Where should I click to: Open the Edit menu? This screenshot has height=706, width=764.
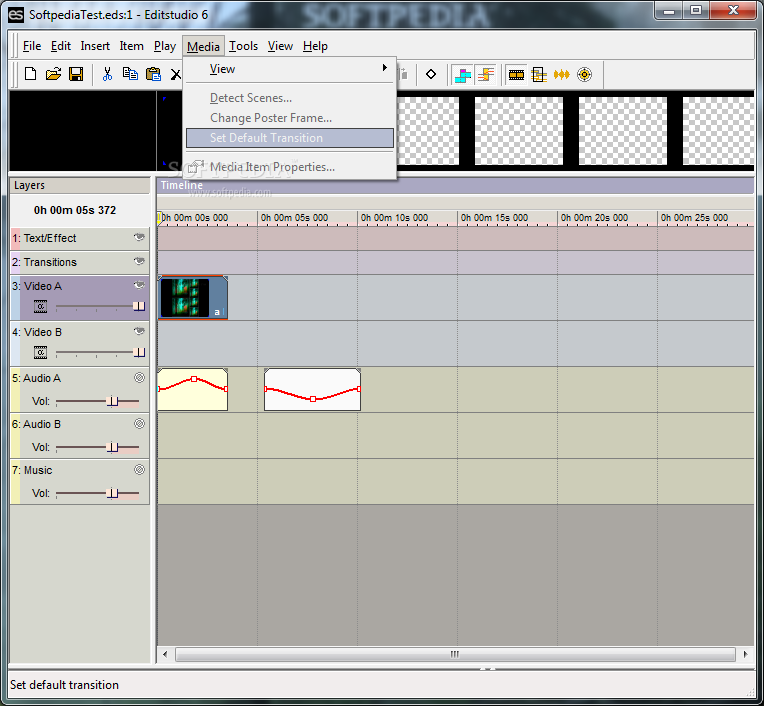[x=61, y=46]
